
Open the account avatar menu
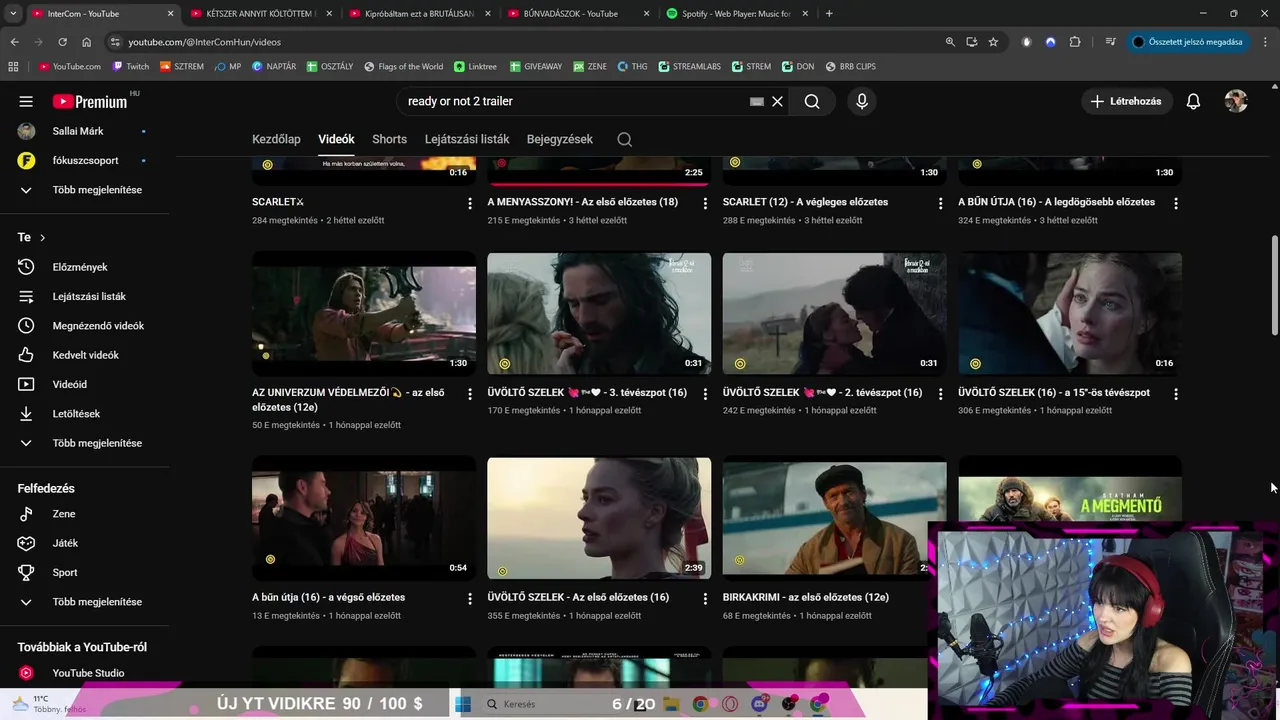click(x=1236, y=101)
